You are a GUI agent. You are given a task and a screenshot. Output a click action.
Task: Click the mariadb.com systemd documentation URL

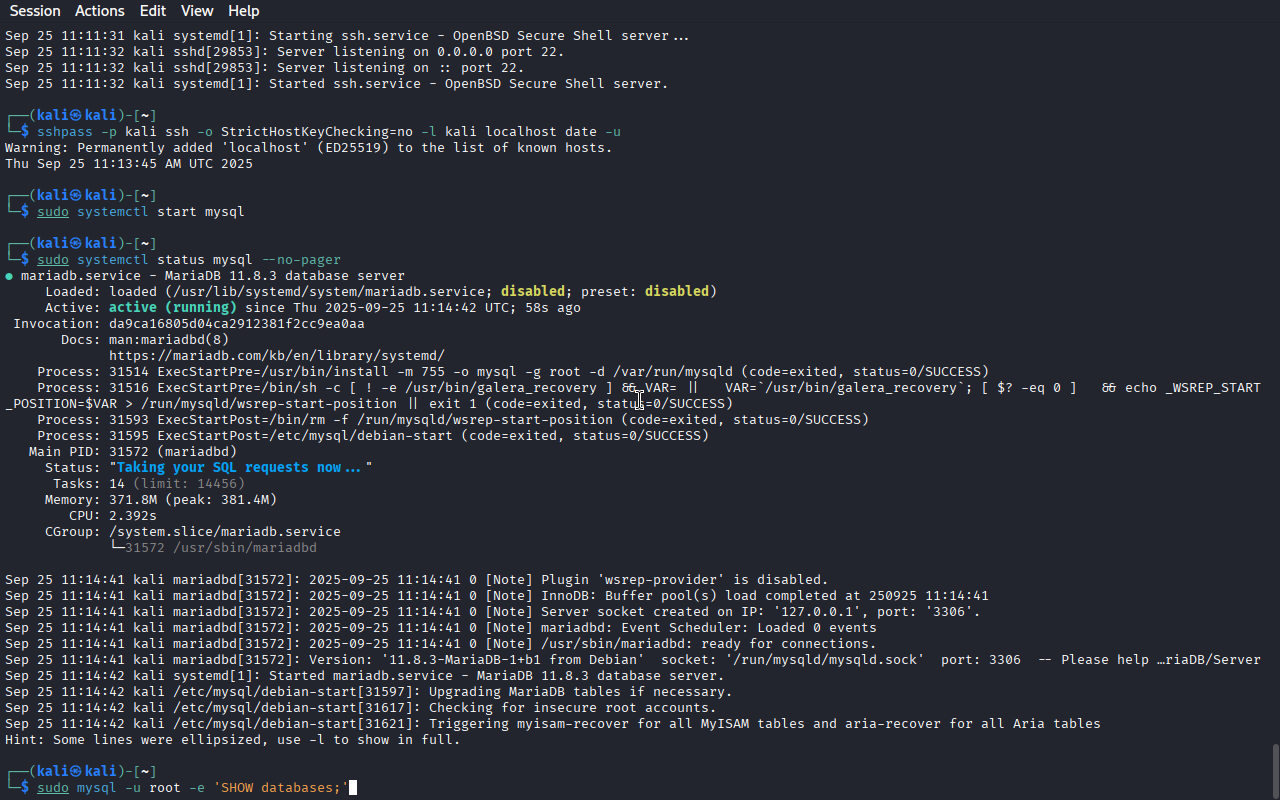(x=276, y=356)
